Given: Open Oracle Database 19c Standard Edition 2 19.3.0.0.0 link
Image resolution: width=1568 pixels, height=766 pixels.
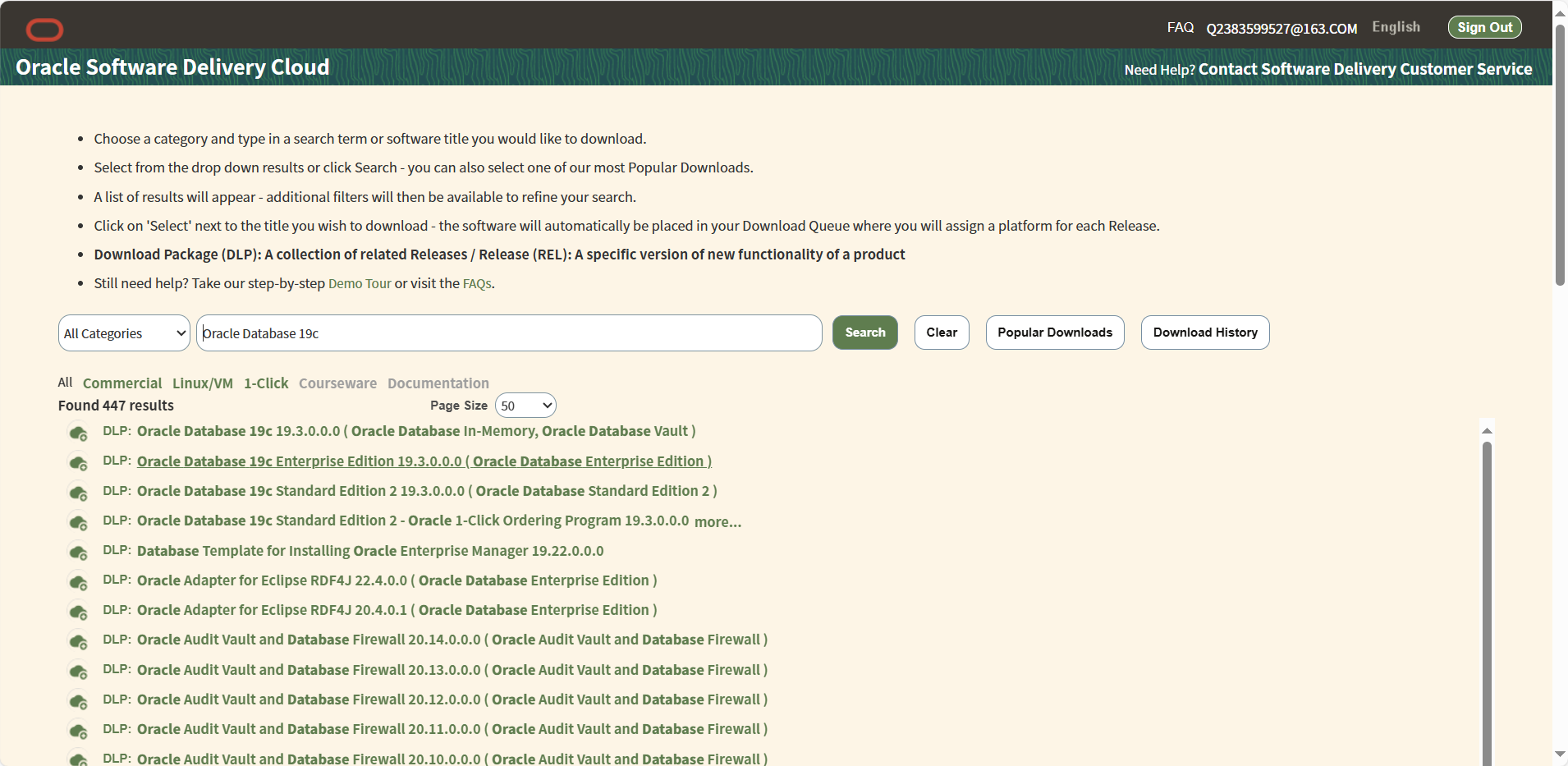Looking at the screenshot, I should [427, 491].
